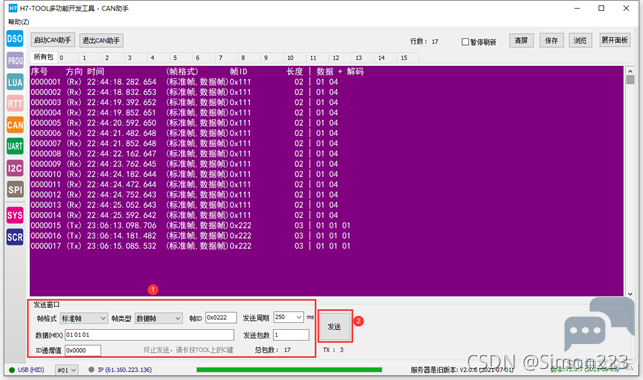This screenshot has height=380, width=643.
Task: Click the 保存 save button
Action: (552, 40)
